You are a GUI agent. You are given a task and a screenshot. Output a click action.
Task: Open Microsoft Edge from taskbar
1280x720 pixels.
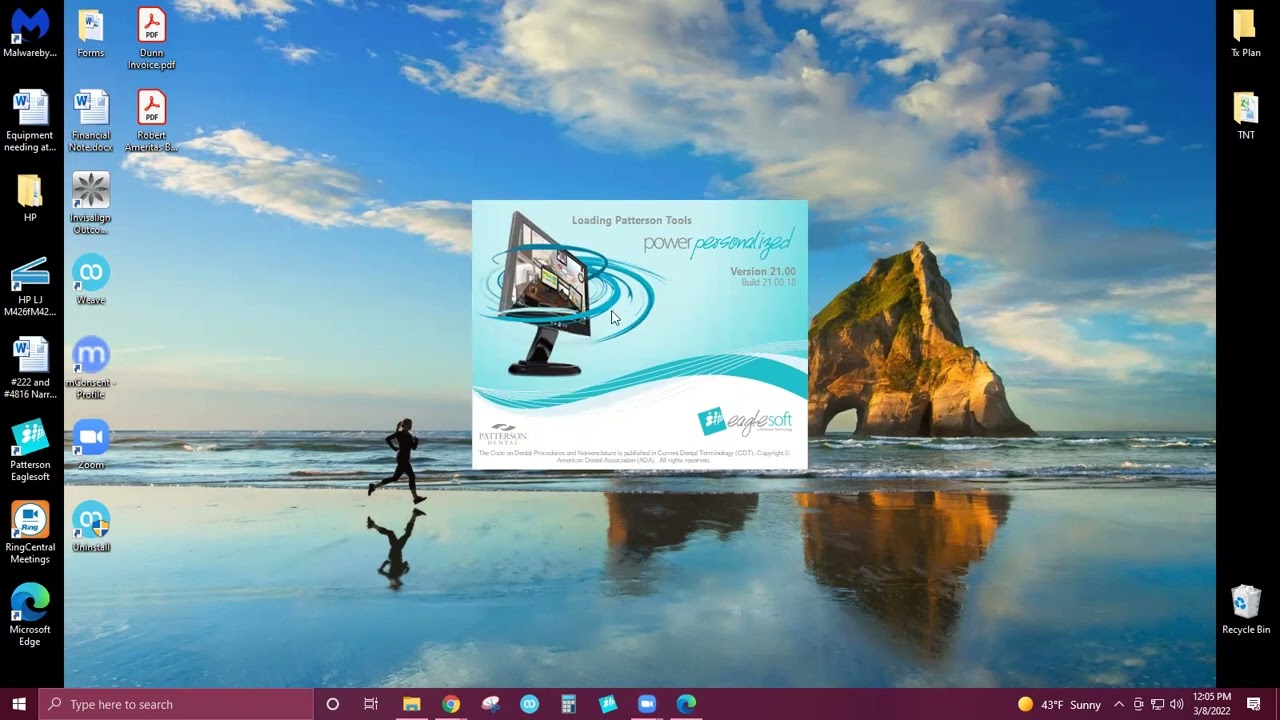coord(686,704)
